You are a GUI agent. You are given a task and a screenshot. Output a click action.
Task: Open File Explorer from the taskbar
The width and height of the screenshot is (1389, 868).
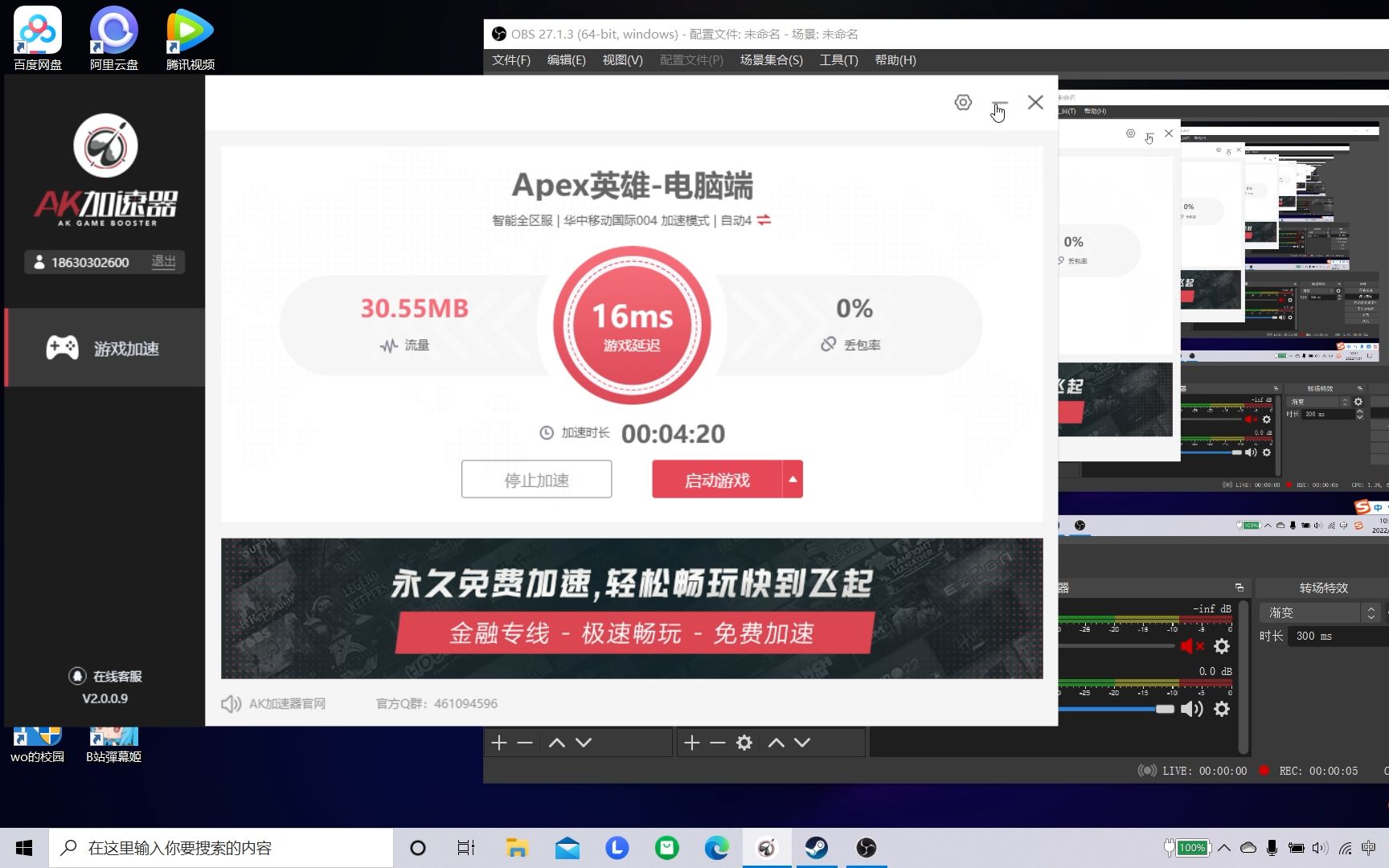click(517, 848)
